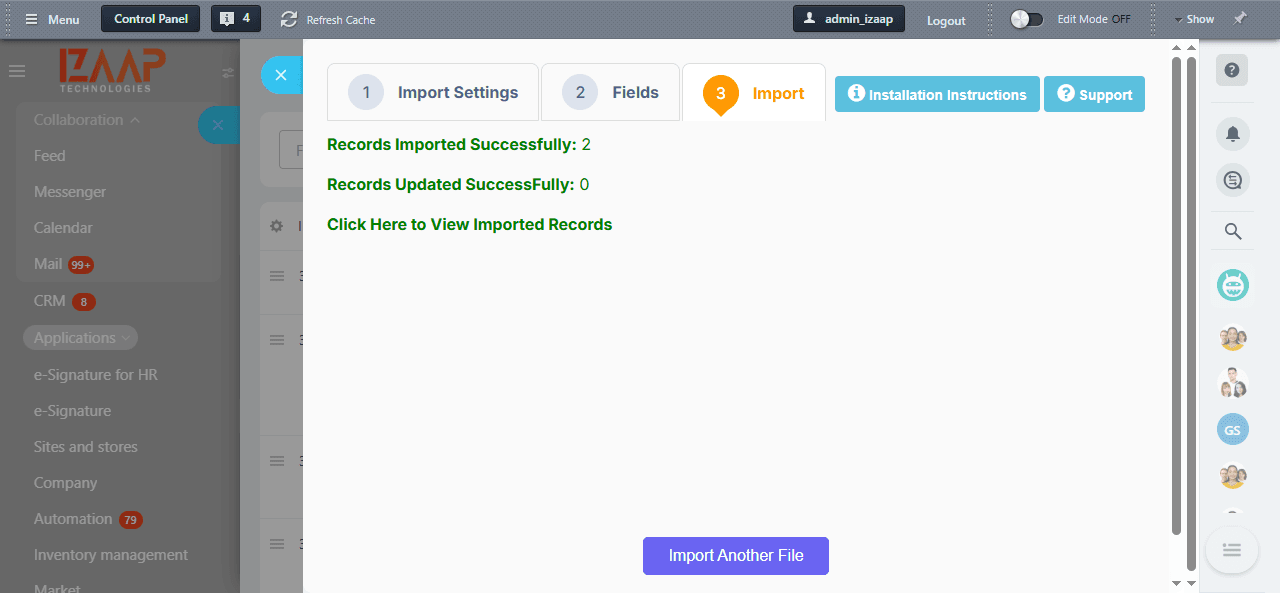Click the chat assistant bot avatar icon
Screen dimensions: 1280x593
click(x=1232, y=285)
